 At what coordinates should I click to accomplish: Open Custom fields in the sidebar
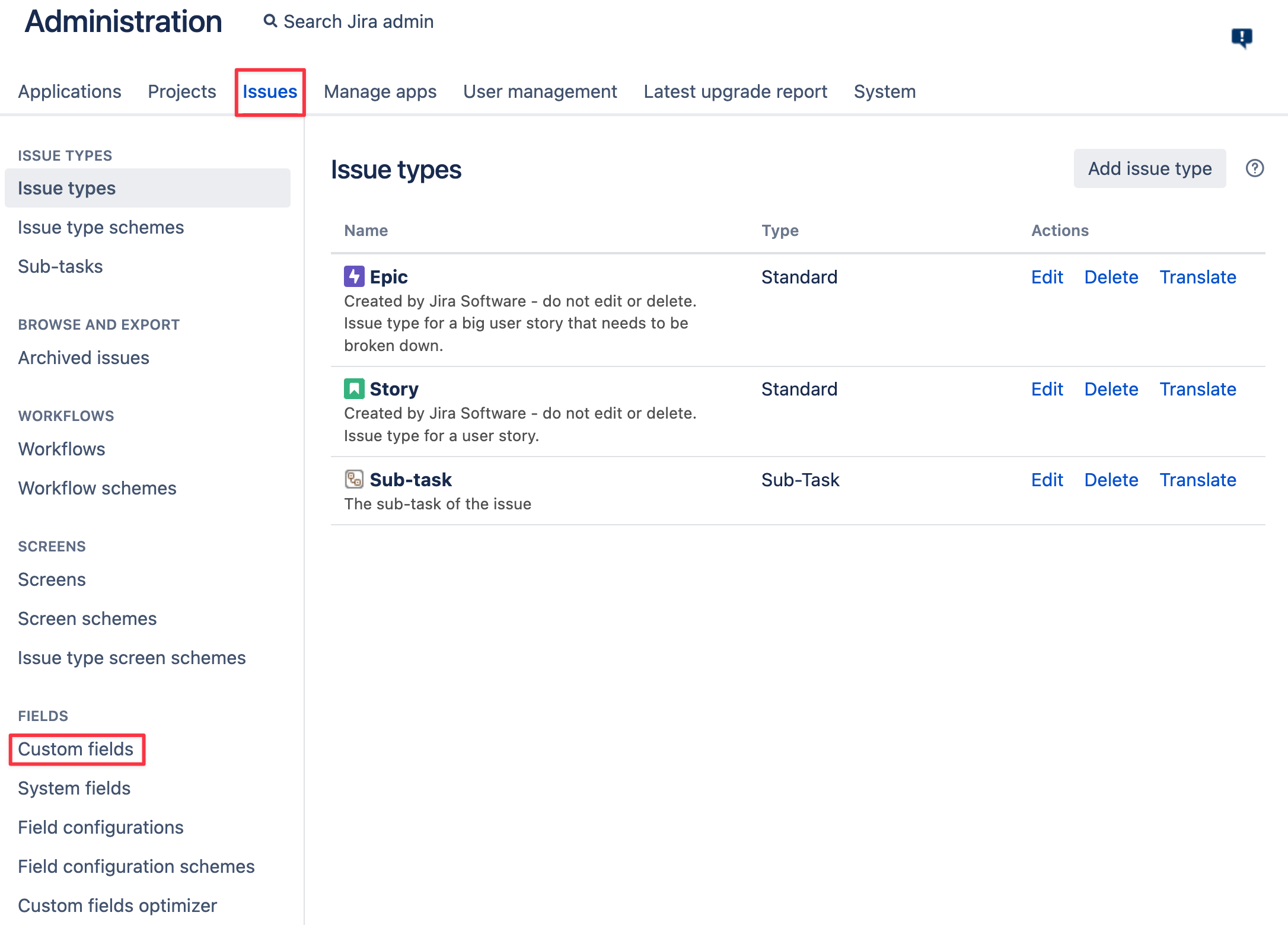[x=76, y=749]
